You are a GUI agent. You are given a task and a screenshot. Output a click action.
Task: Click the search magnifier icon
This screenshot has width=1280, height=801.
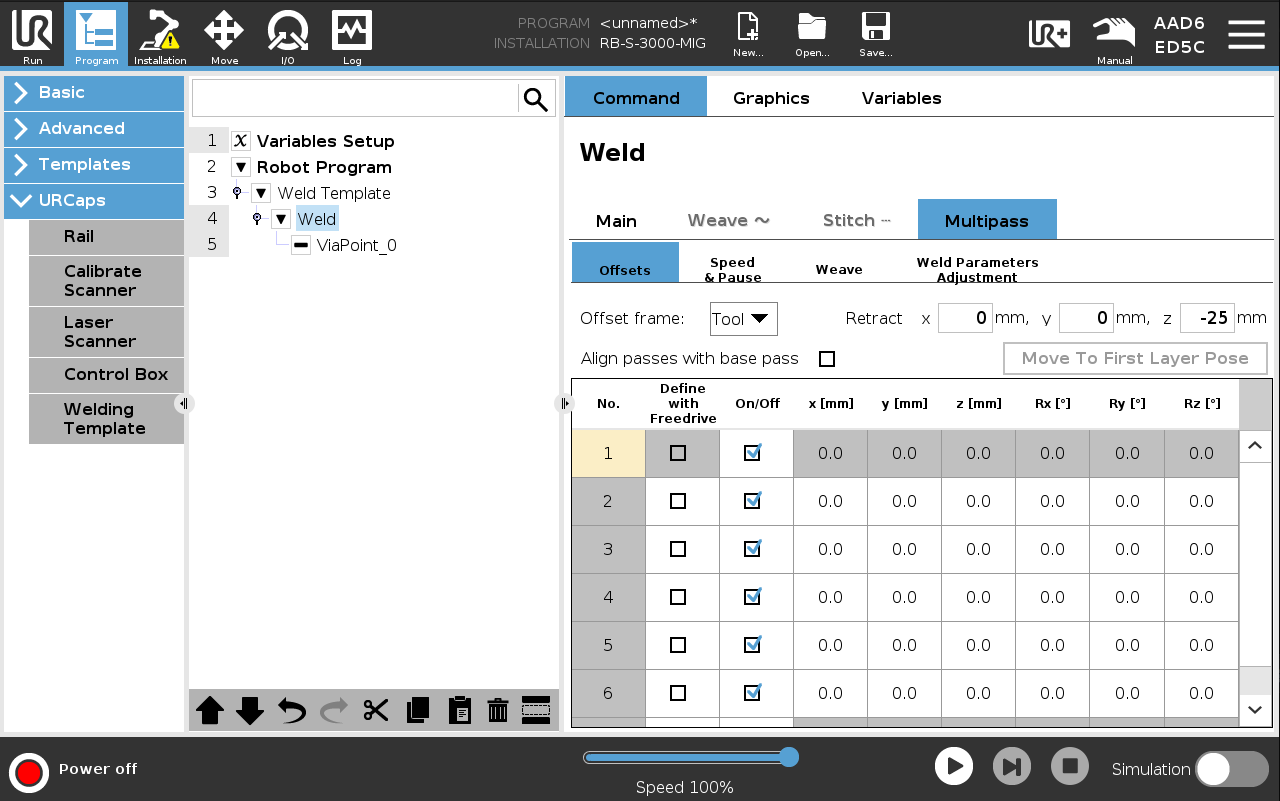pos(536,99)
